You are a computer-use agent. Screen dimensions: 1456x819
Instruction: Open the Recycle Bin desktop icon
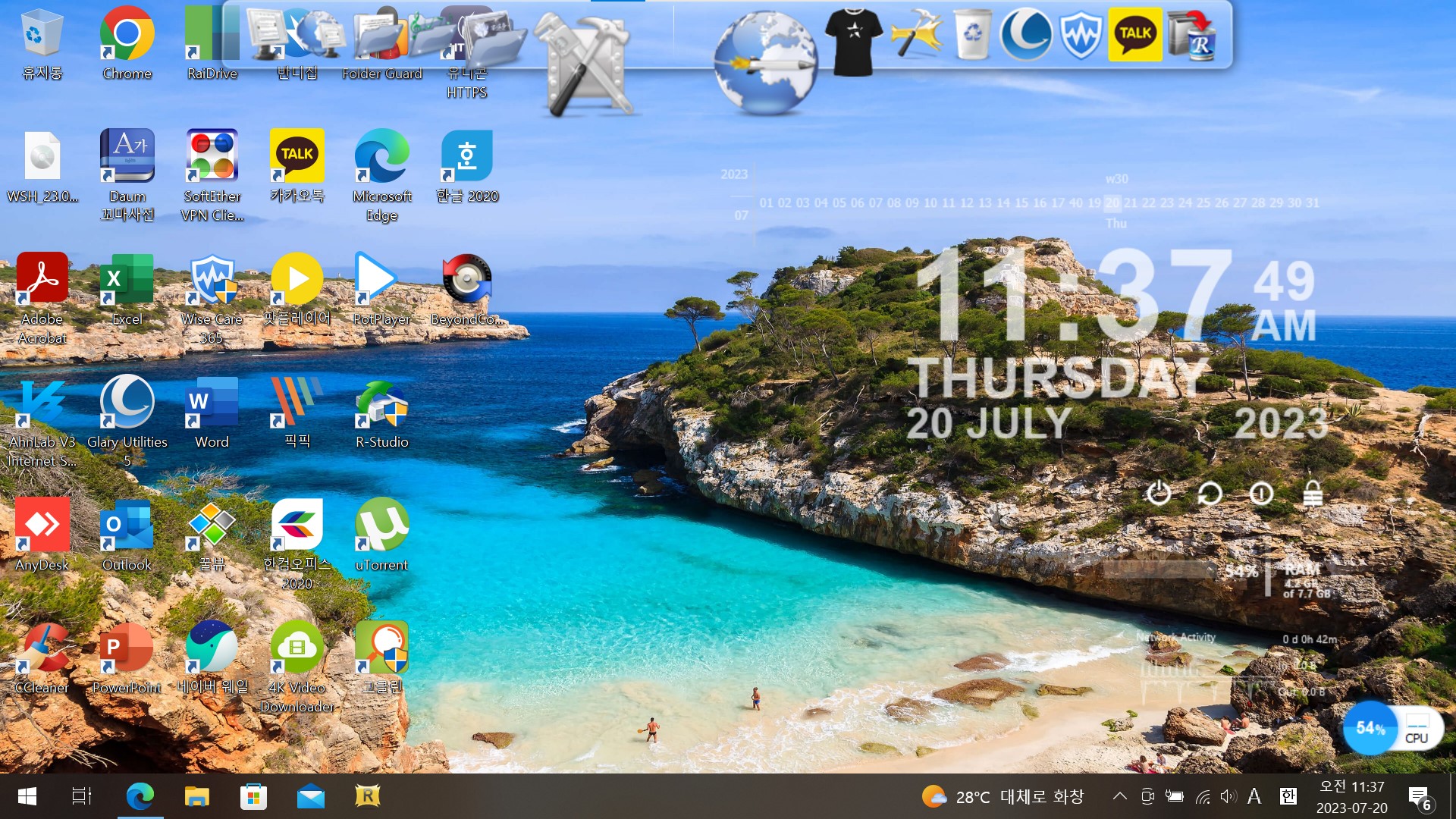coord(42,42)
